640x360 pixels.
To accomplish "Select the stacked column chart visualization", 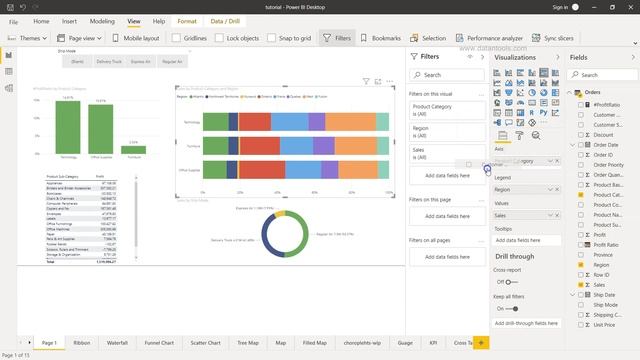I will (x=509, y=73).
